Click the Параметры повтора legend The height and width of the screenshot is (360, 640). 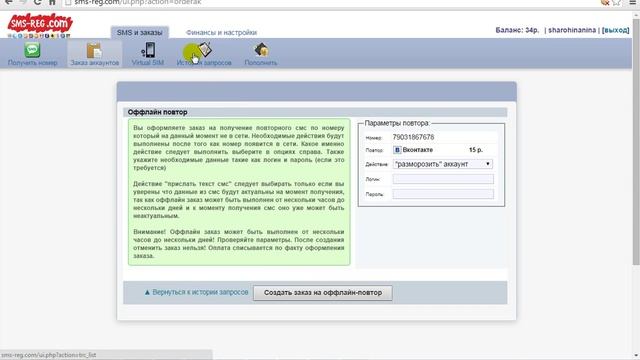coord(397,123)
